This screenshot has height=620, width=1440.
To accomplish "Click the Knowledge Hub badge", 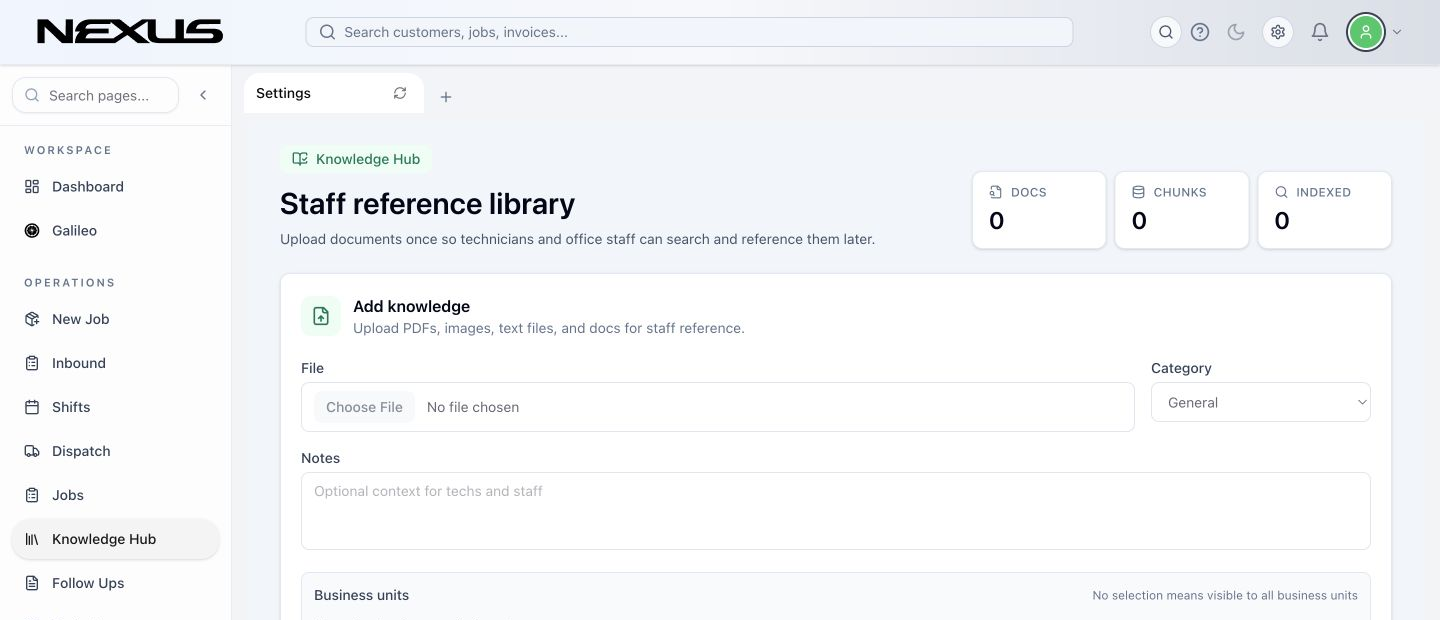I will (x=356, y=159).
